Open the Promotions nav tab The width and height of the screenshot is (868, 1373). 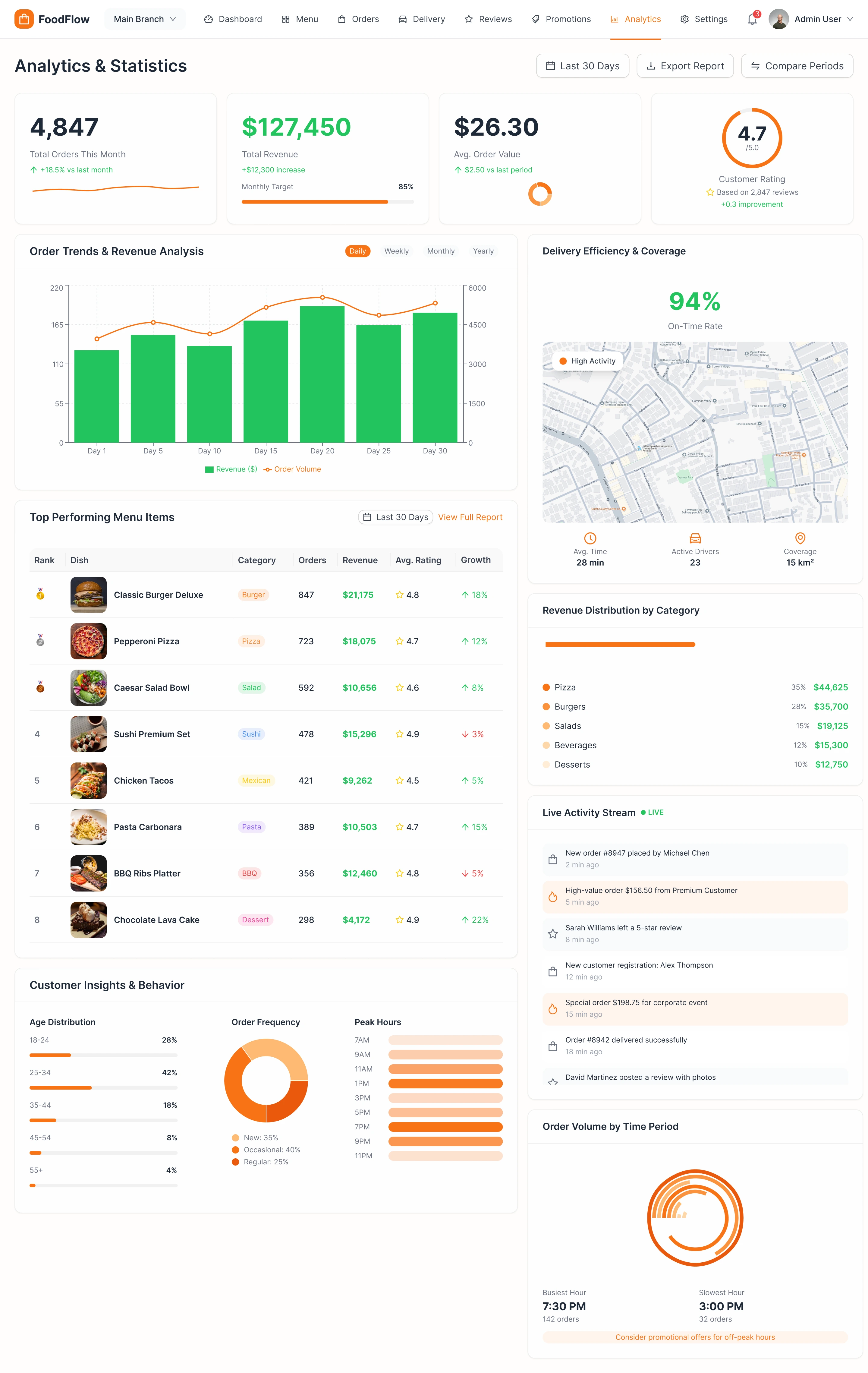[x=561, y=19]
